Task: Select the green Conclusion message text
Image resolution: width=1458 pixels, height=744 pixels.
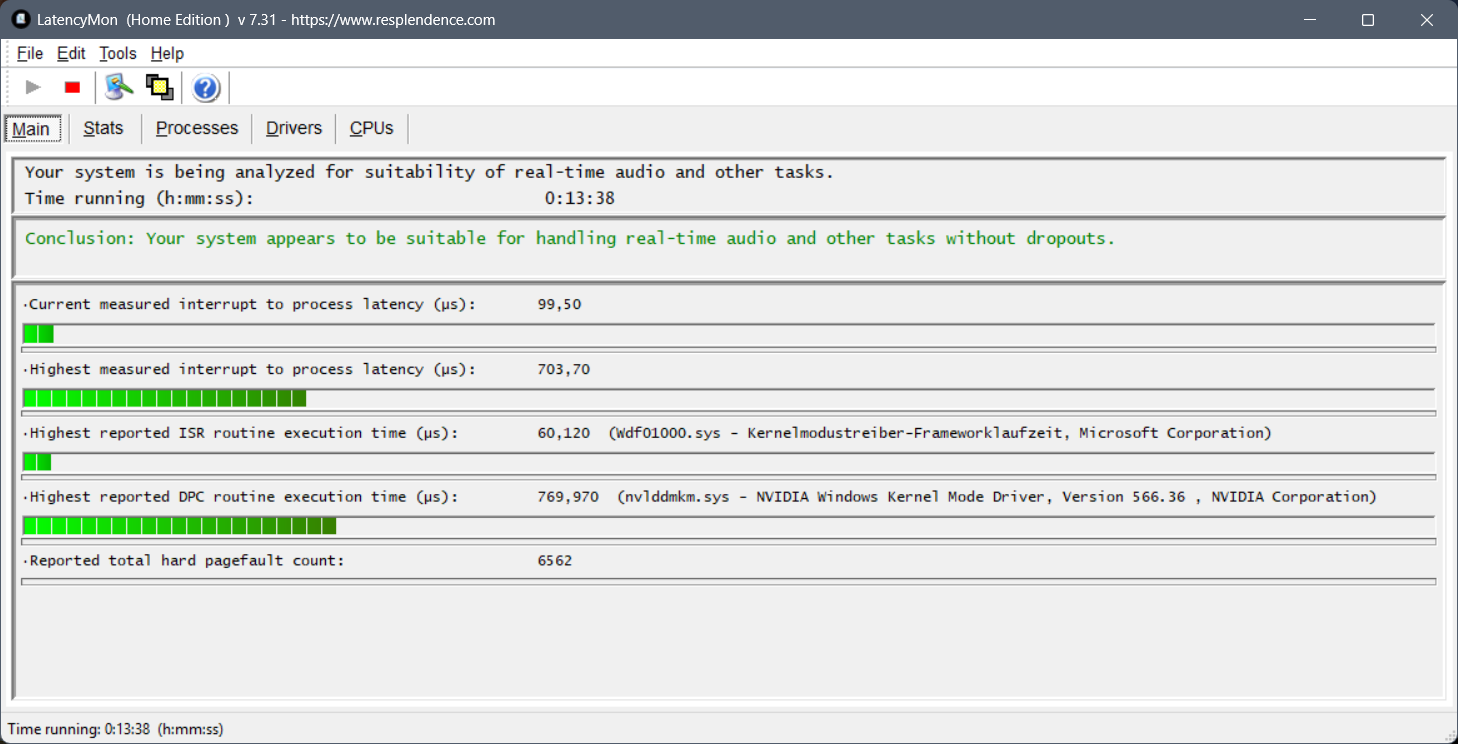Action: tap(570, 238)
